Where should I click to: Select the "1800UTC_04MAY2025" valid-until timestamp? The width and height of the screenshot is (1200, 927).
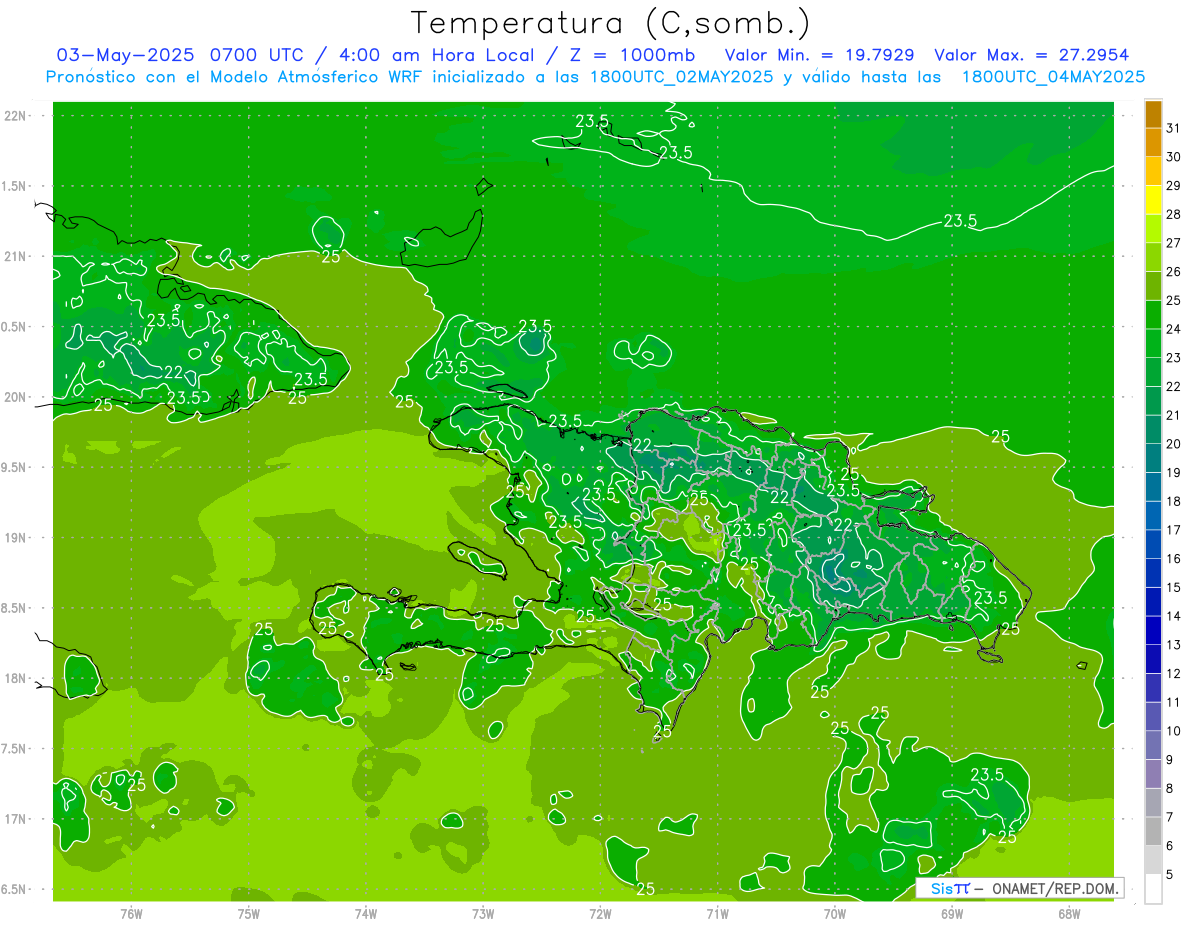1053,77
